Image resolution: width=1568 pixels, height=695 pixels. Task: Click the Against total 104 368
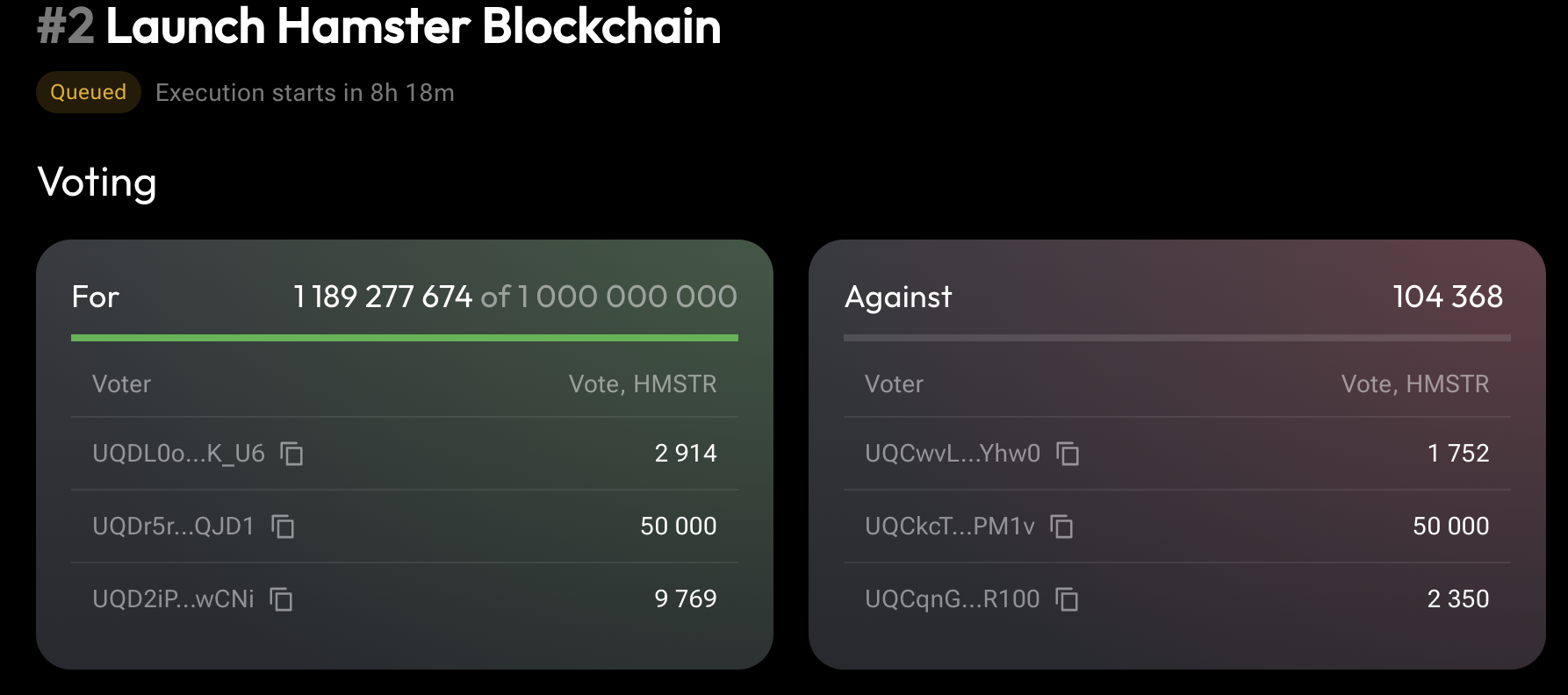click(x=1447, y=297)
